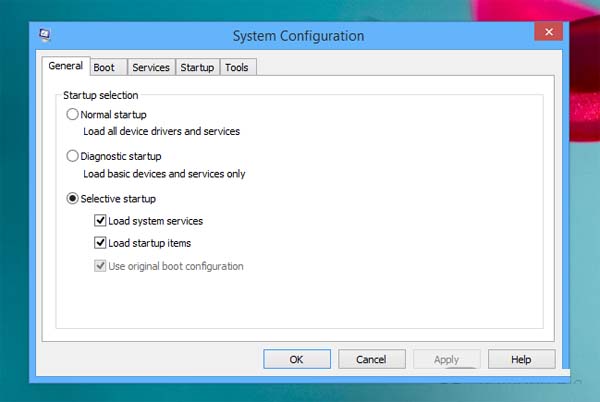Open the Tools tab
This screenshot has height=402, width=600.
tap(237, 68)
